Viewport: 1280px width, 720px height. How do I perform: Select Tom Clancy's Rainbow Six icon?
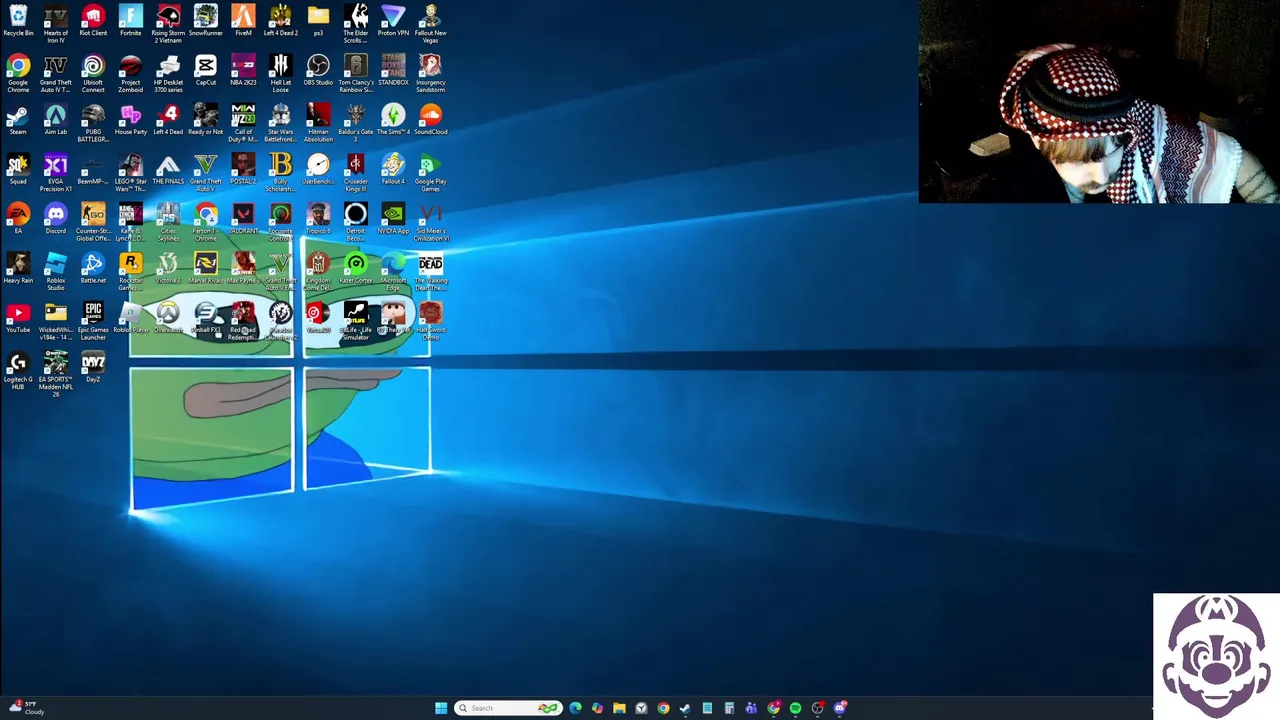tap(356, 74)
